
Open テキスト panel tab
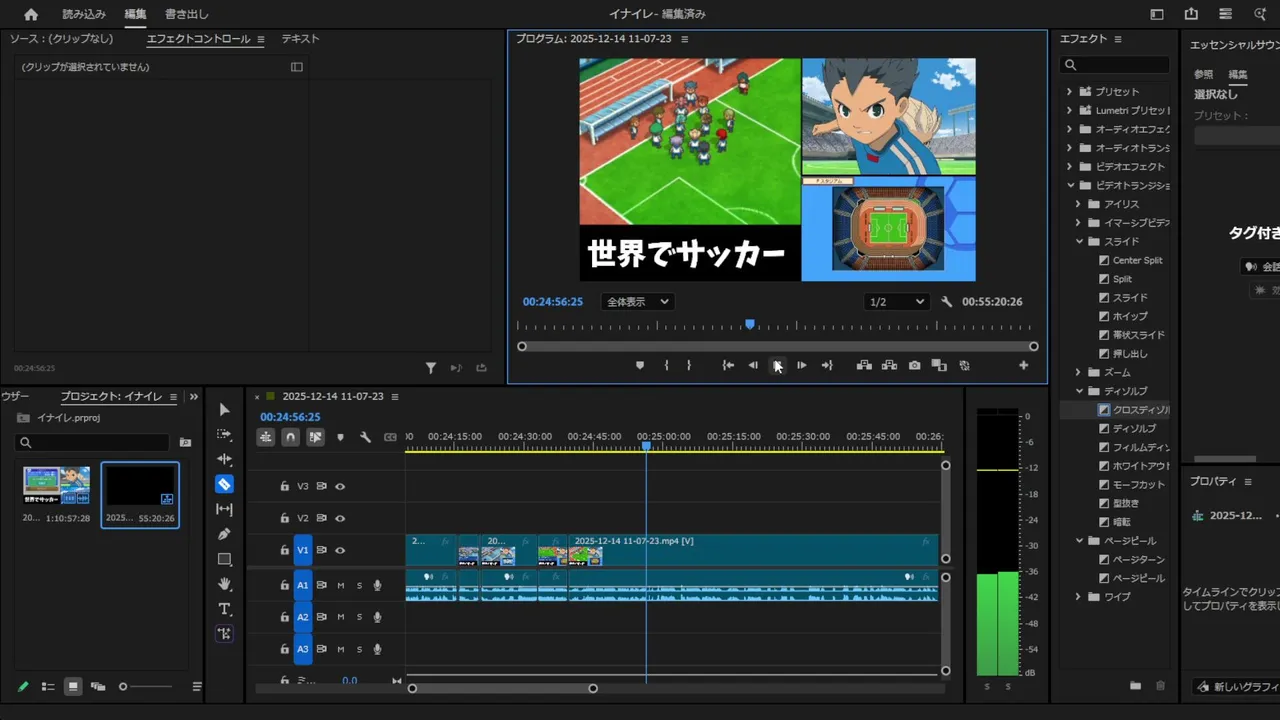(x=300, y=39)
